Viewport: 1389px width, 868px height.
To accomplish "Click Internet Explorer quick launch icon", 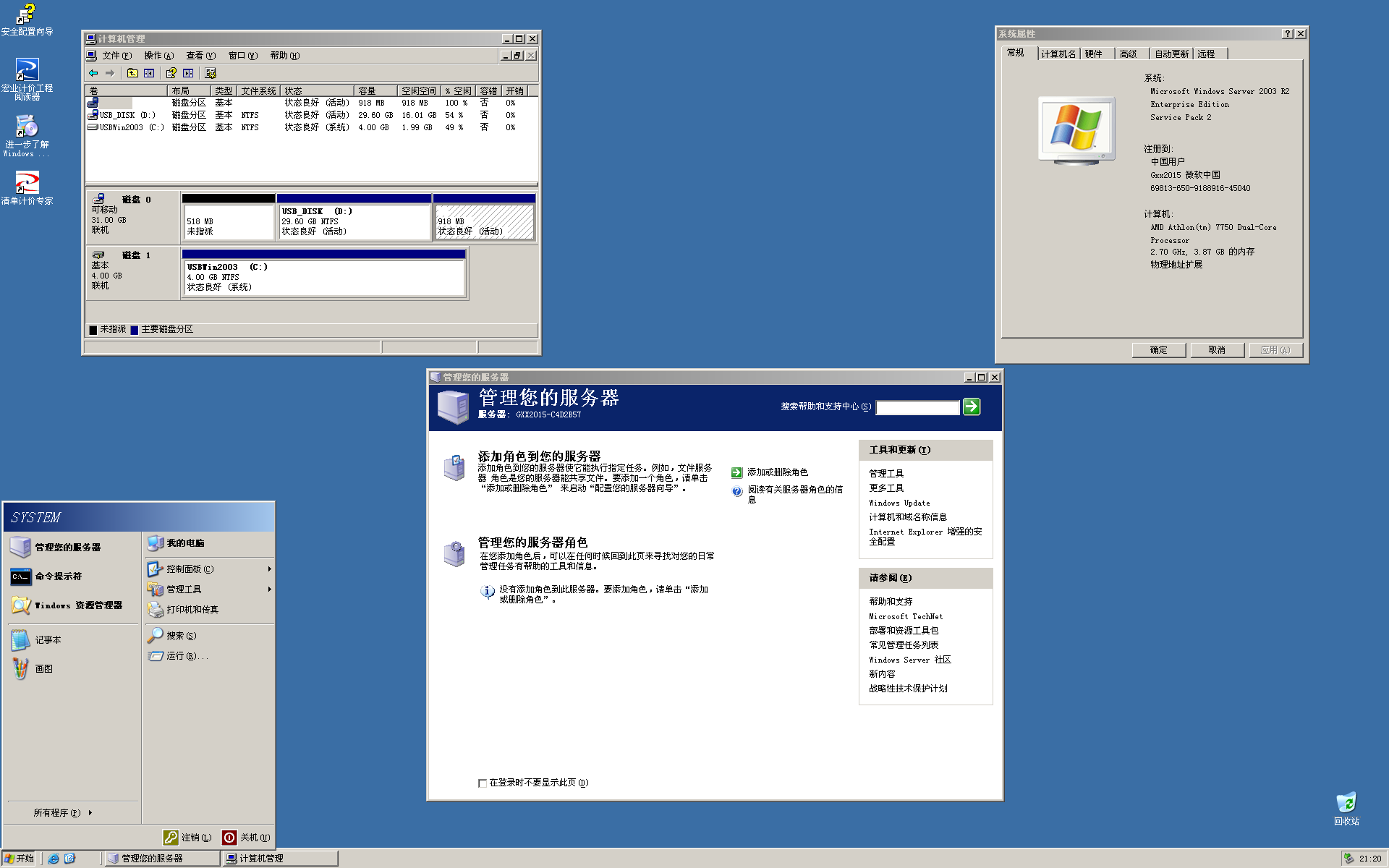I will 54,859.
